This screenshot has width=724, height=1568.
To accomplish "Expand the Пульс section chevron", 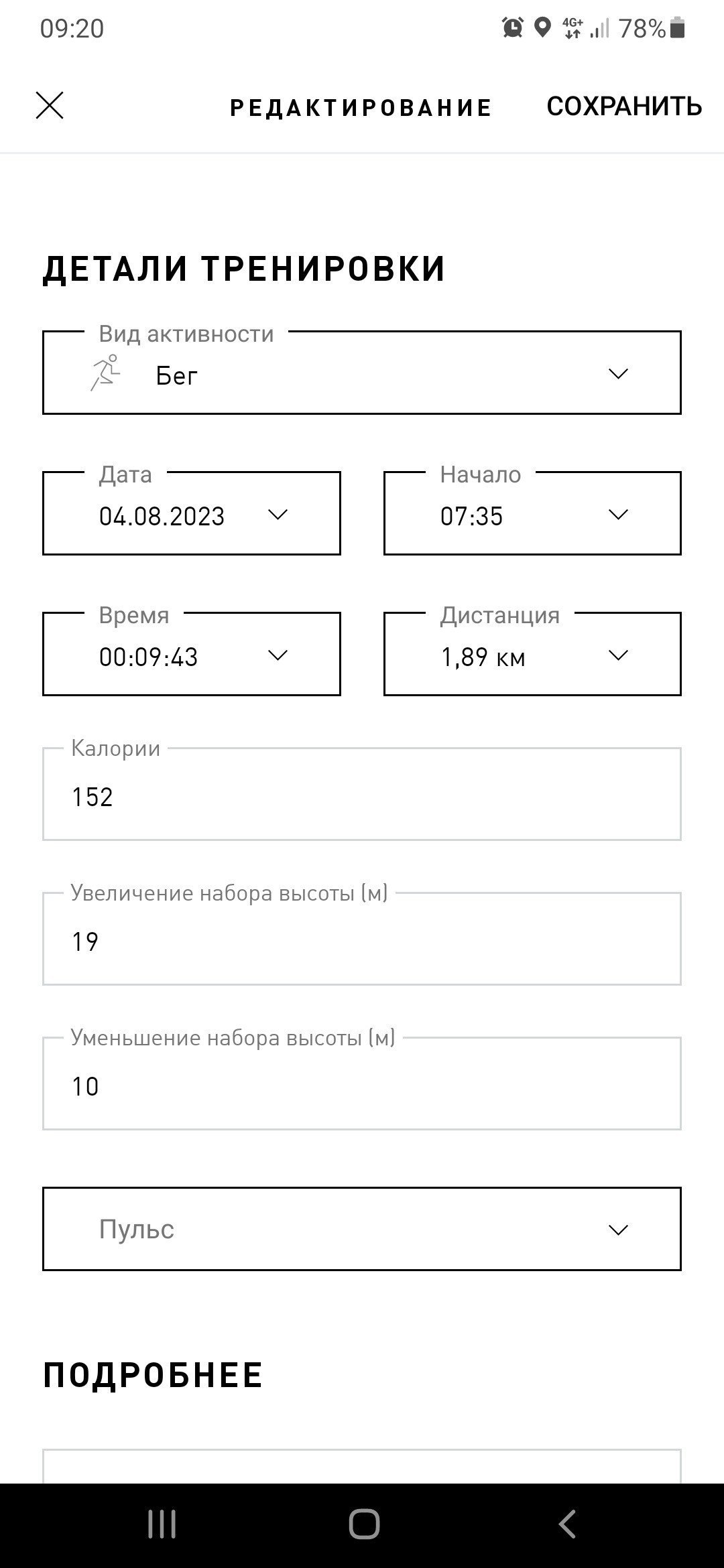I will coord(617,1230).
